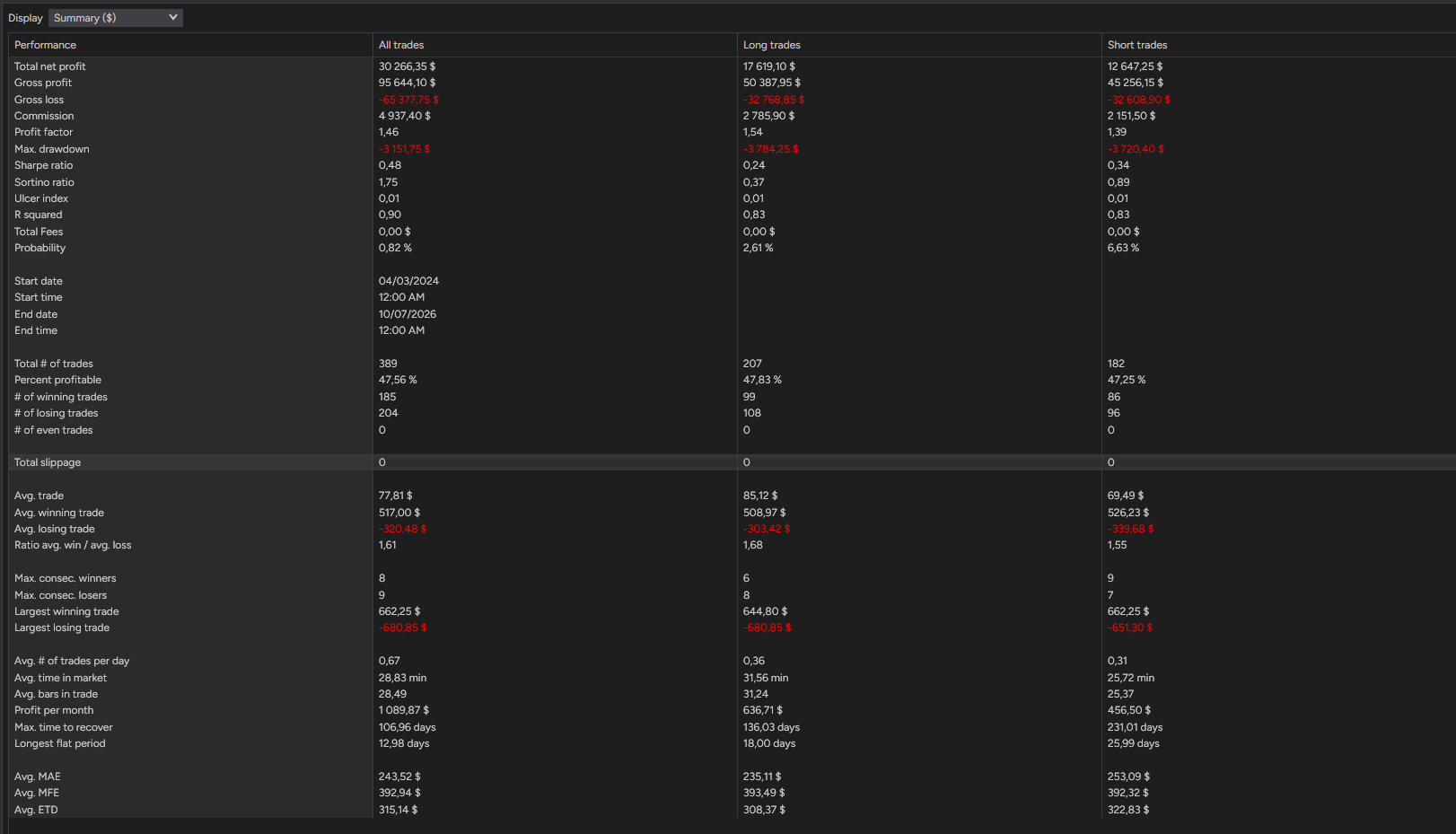1456x834 pixels.
Task: Click the Gross profit row label
Action: [43, 83]
